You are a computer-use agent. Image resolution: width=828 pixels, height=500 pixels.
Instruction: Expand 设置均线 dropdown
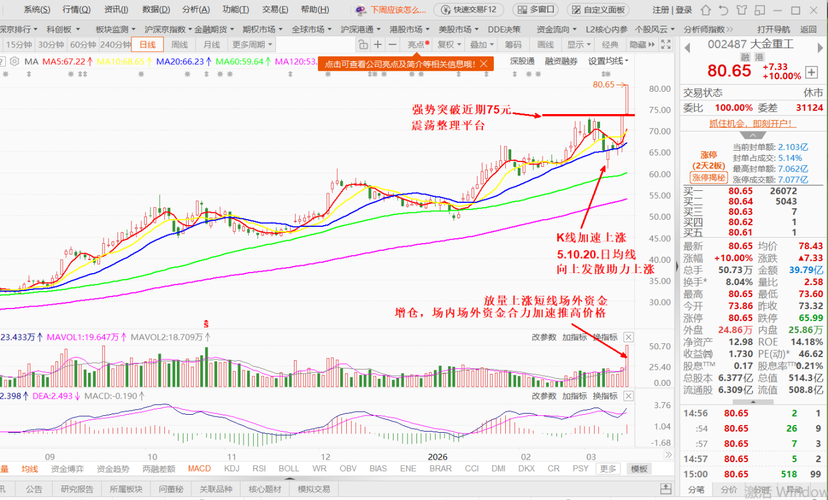click(608, 61)
